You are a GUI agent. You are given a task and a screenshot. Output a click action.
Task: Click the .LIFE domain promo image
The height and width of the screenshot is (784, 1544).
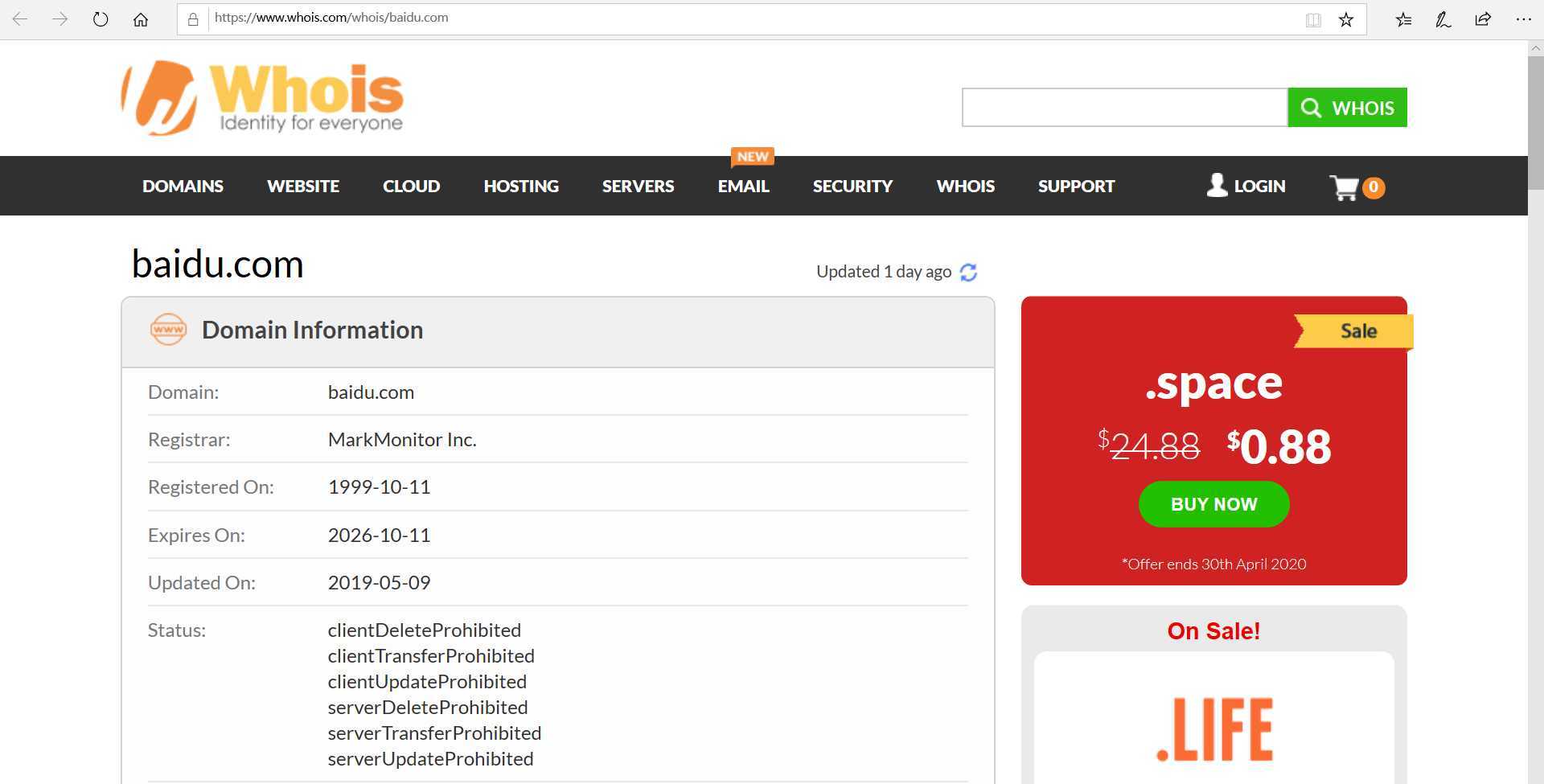1214,729
